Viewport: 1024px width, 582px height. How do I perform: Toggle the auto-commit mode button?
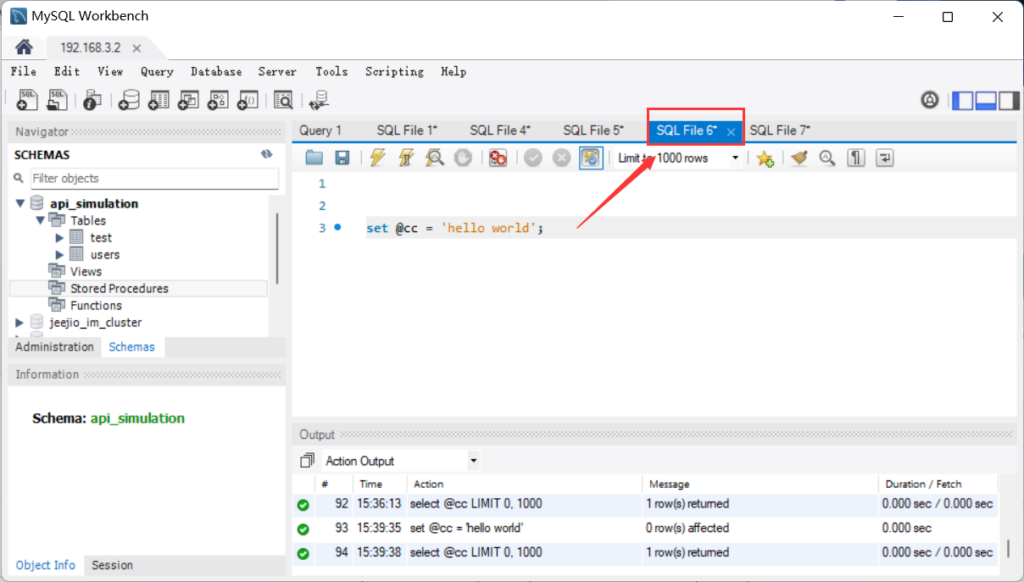click(591, 158)
